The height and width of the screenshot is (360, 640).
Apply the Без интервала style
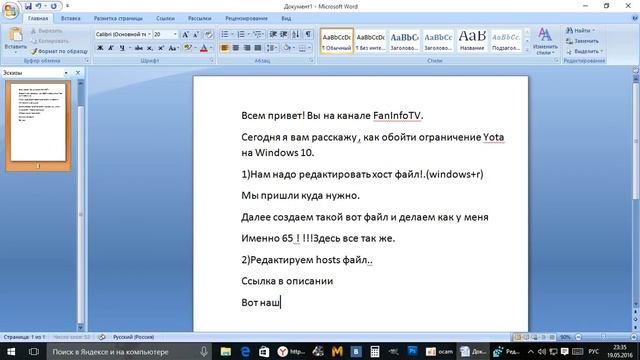pyautogui.click(x=371, y=41)
